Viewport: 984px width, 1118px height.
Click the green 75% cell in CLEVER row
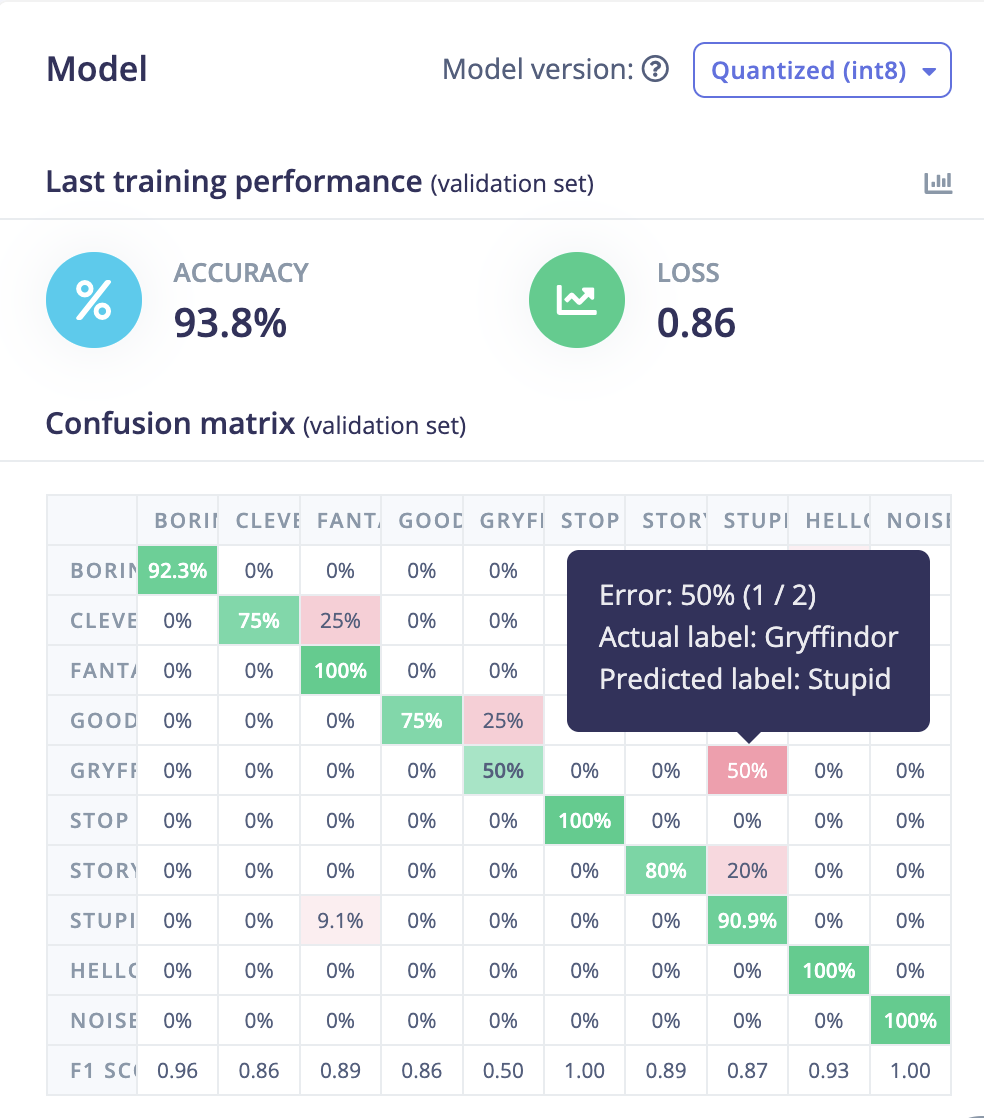[259, 621]
